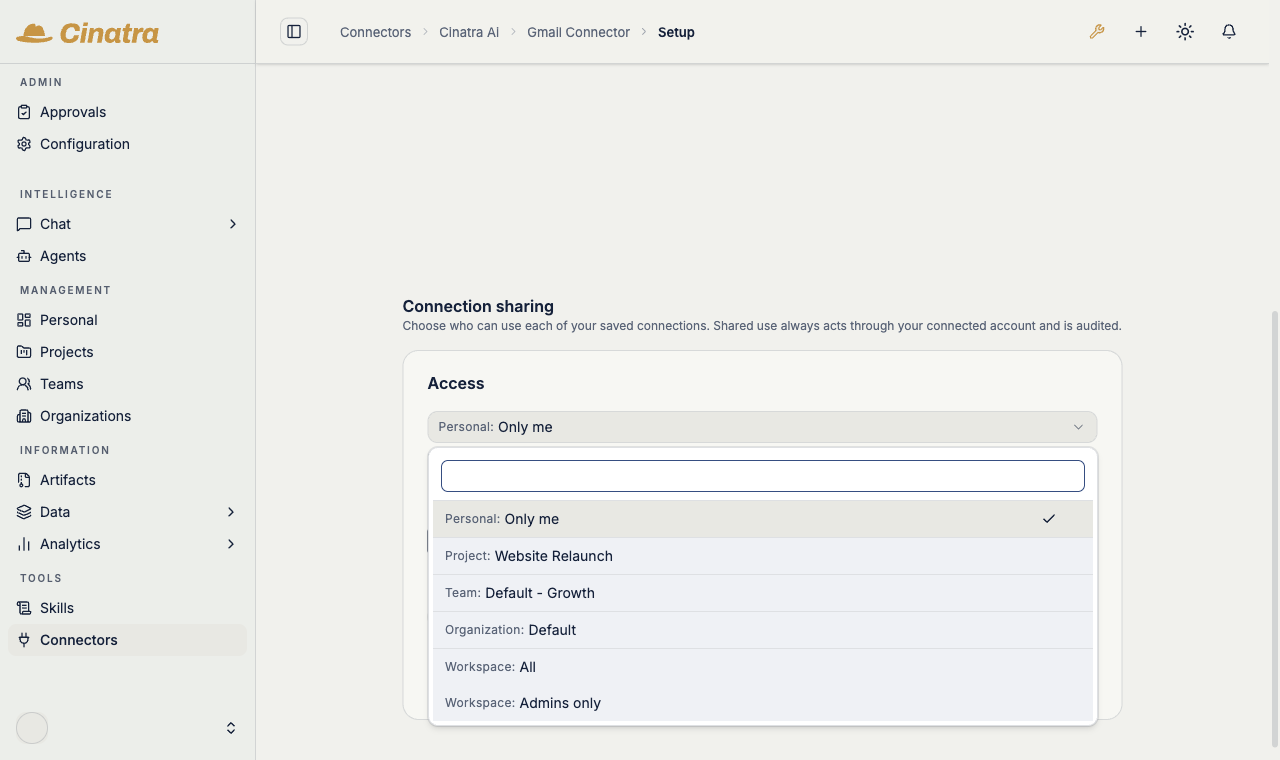Collapse the Access dropdown showing Only me
The image size is (1280, 760).
(x=762, y=427)
